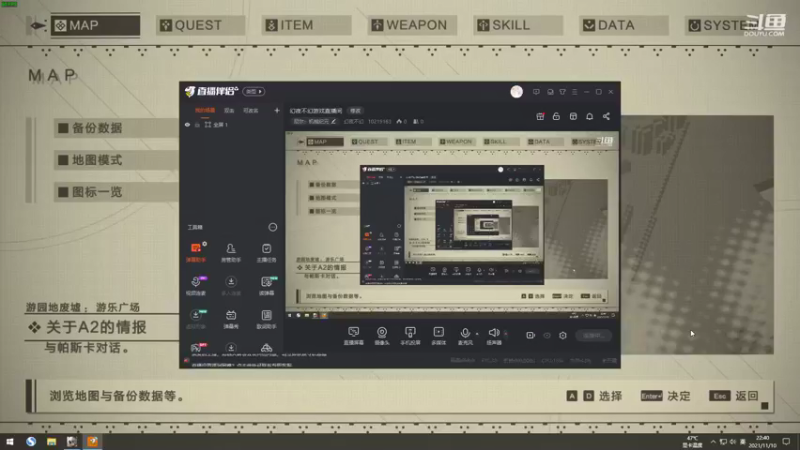Open the microphone dropdown arrow
Screen dimensions: 800x450
click(x=477, y=334)
